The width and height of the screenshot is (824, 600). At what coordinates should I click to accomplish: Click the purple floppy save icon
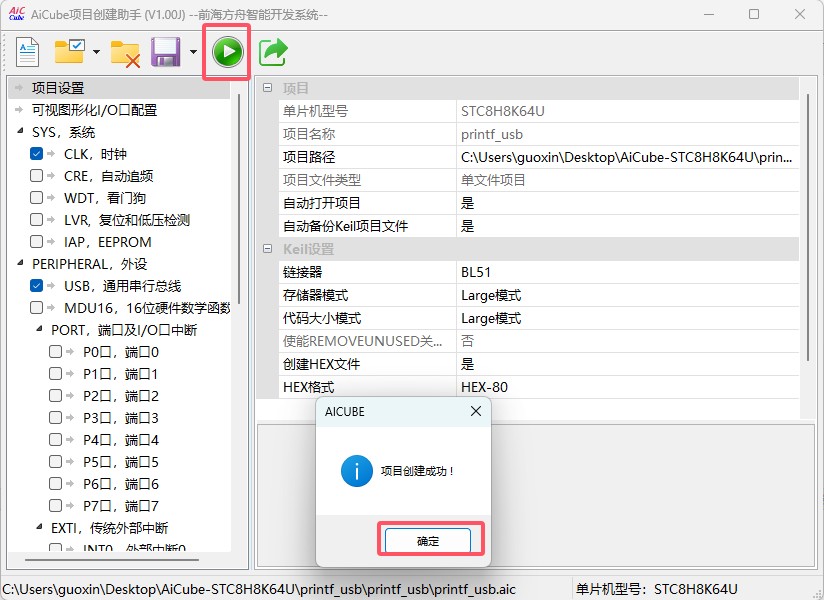click(166, 51)
